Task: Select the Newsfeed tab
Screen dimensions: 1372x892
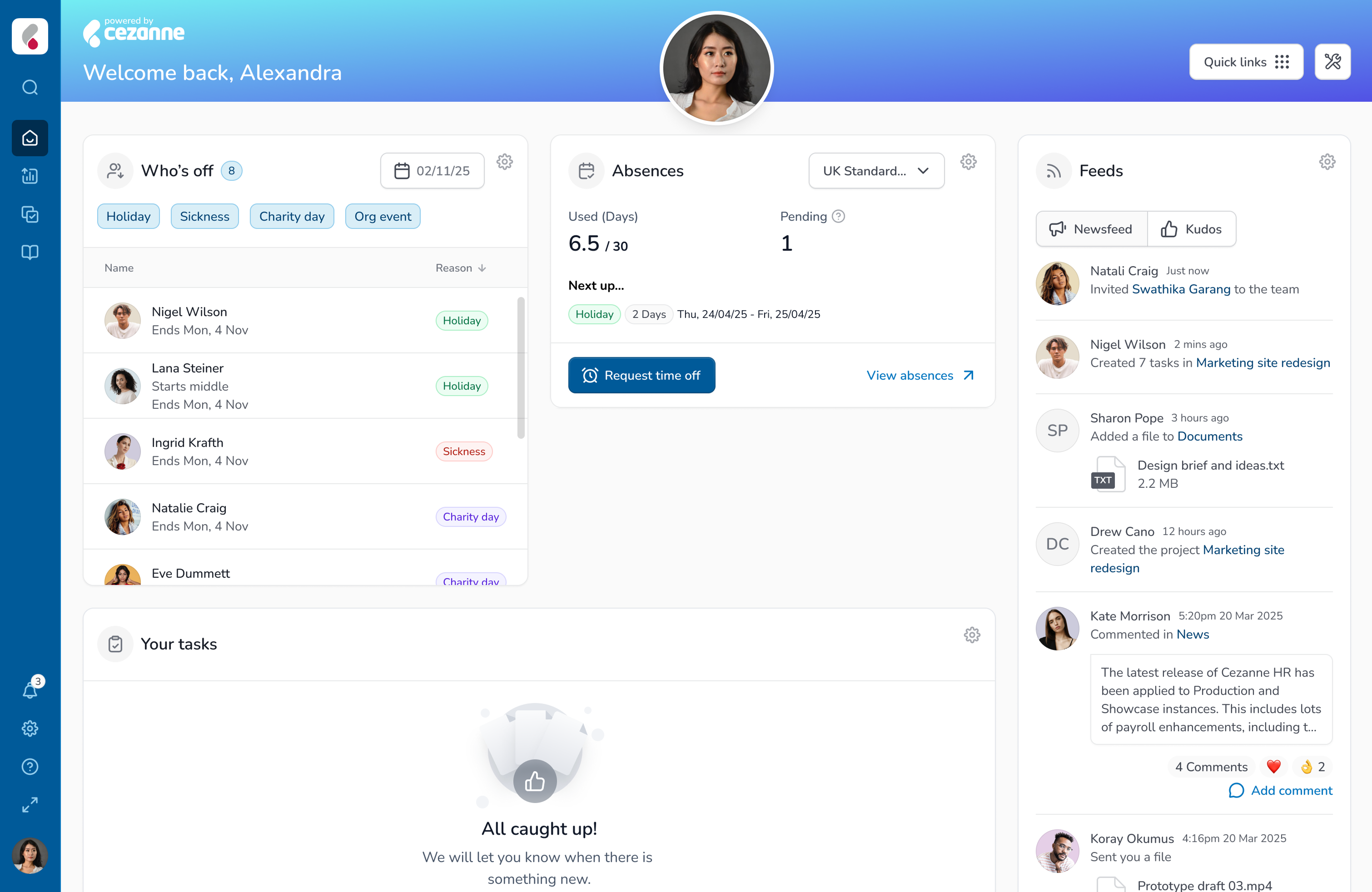Action: (1091, 229)
